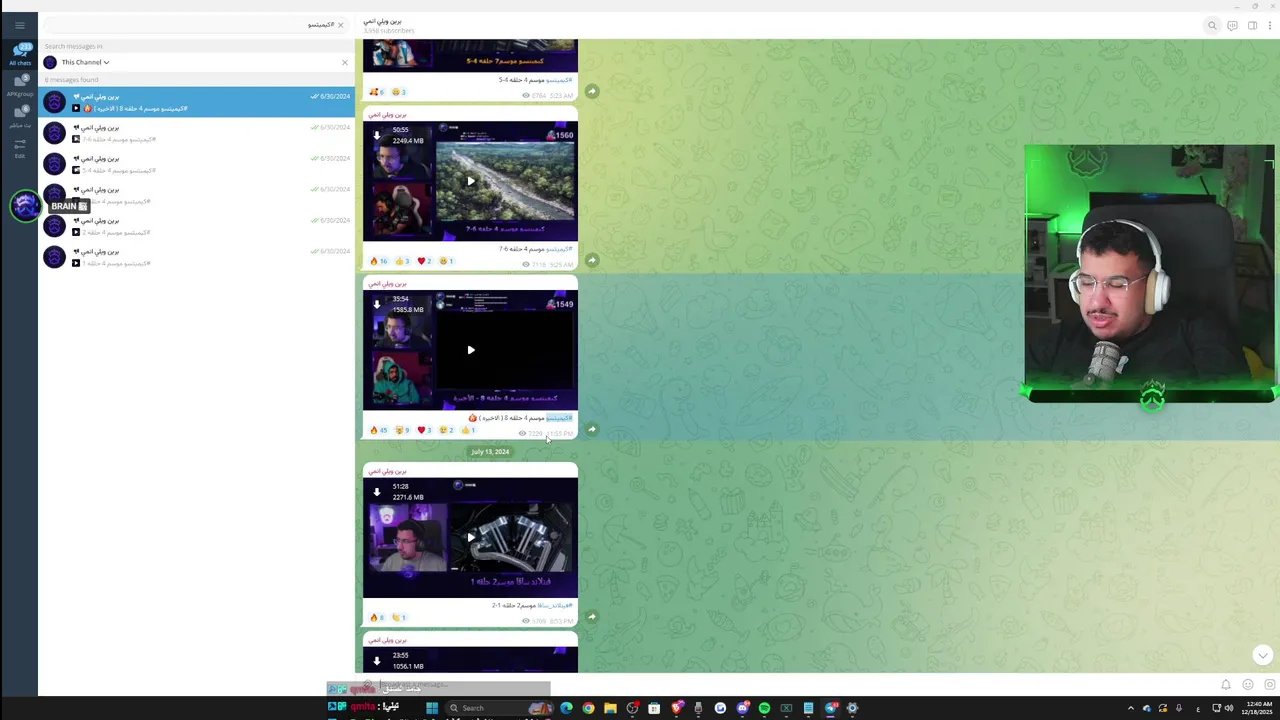1280x720 pixels.
Task: Click the hashtag link in episode 8 caption
Action: (559, 418)
